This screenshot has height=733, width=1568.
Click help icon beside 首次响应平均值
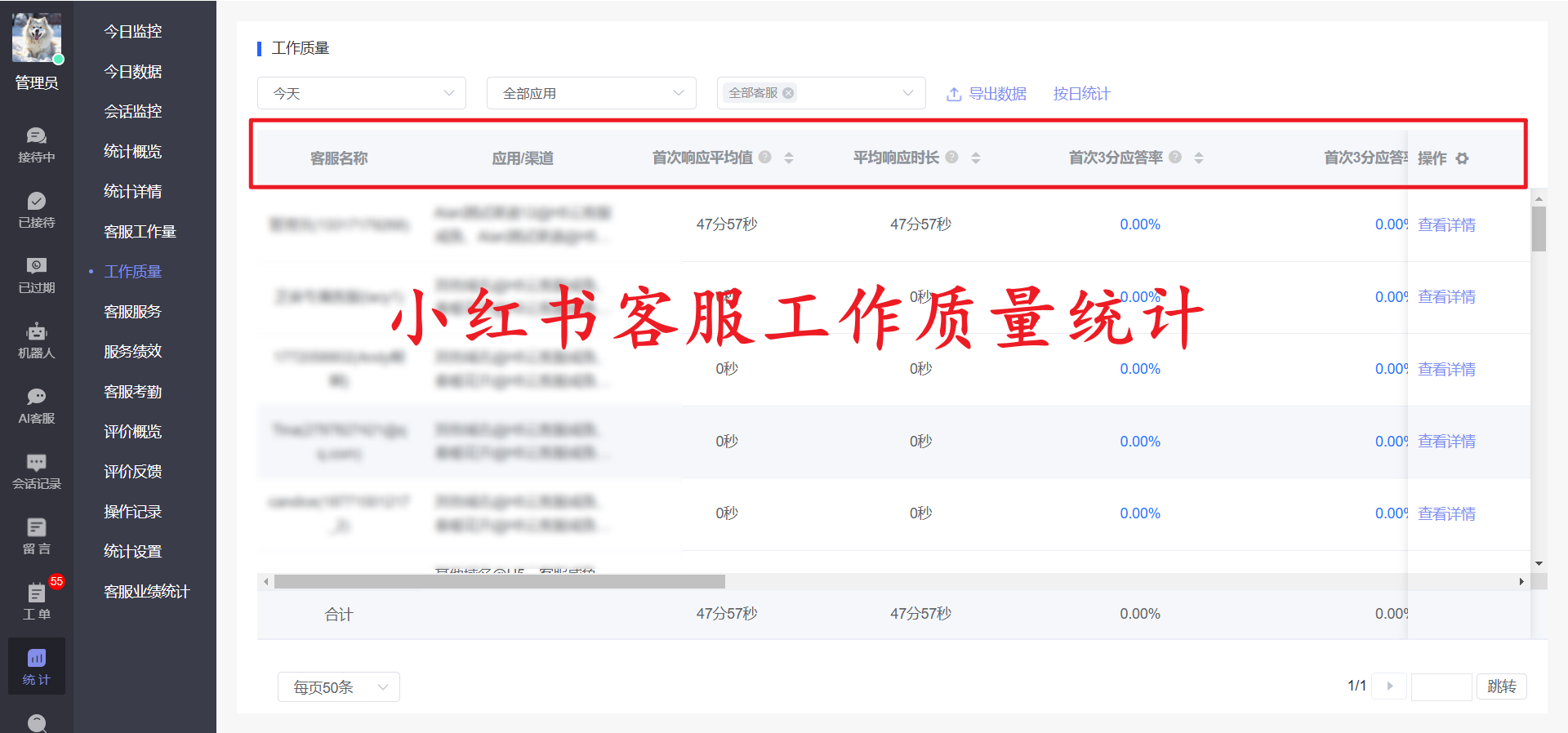tap(765, 158)
